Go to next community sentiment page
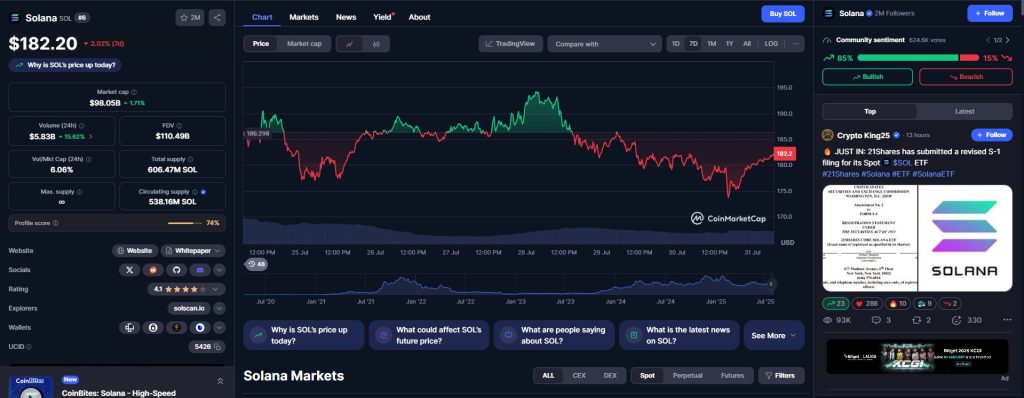The width and height of the screenshot is (1024, 398). (x=1009, y=41)
